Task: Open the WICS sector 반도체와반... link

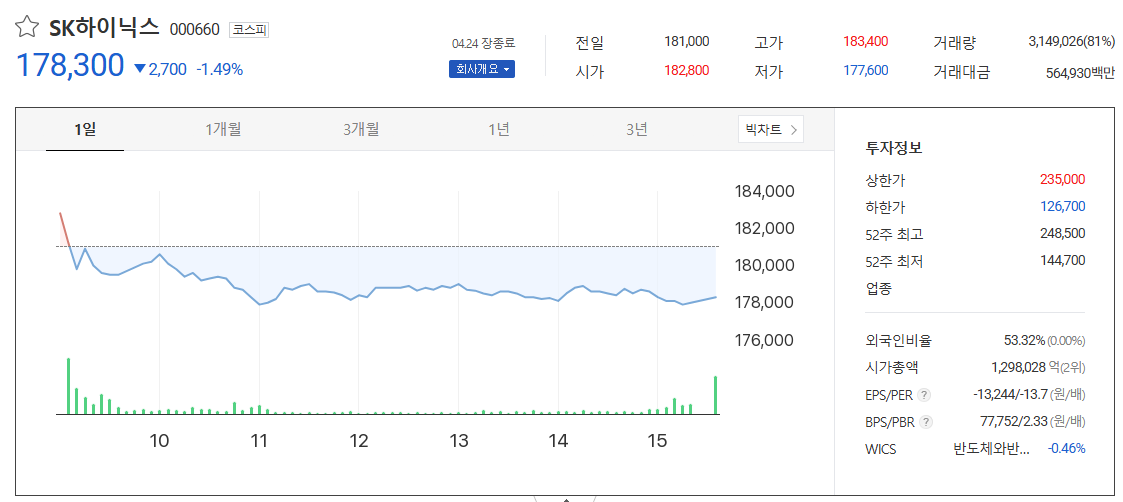Action: point(992,450)
